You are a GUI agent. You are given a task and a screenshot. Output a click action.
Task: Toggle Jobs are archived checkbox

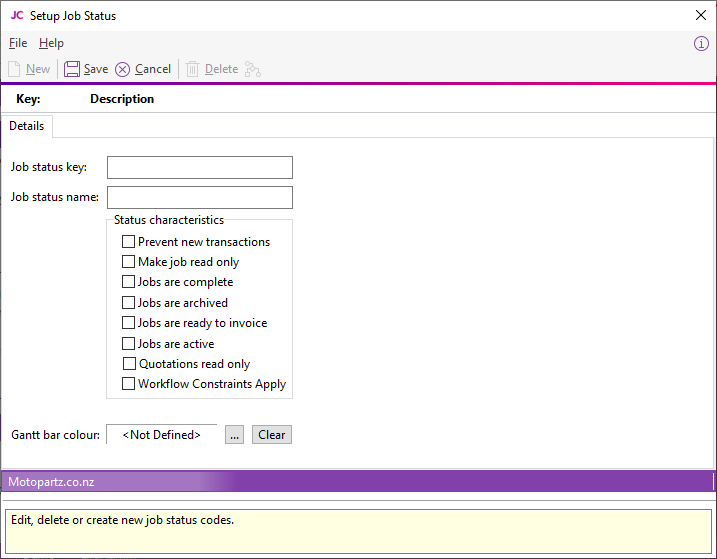click(128, 303)
